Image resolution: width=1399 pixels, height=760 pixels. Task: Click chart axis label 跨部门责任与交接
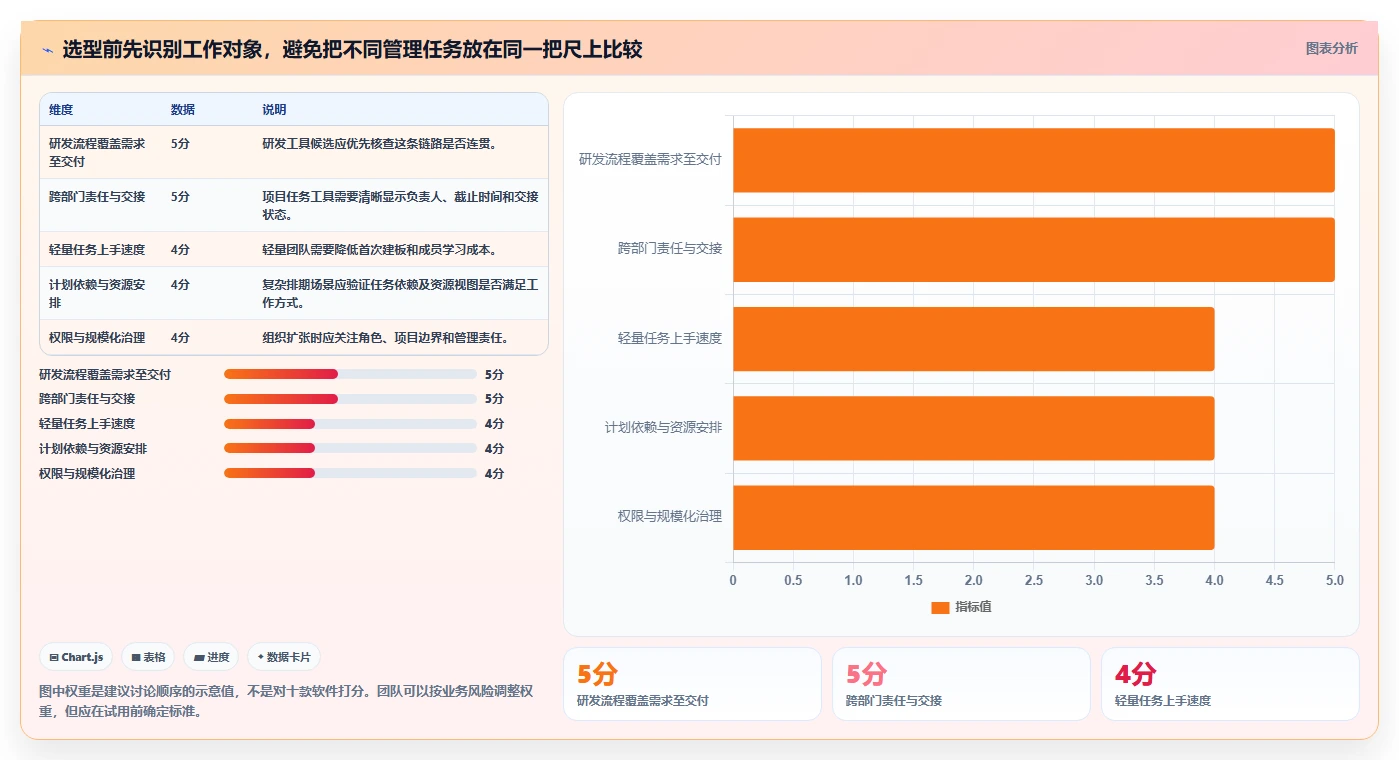[670, 248]
